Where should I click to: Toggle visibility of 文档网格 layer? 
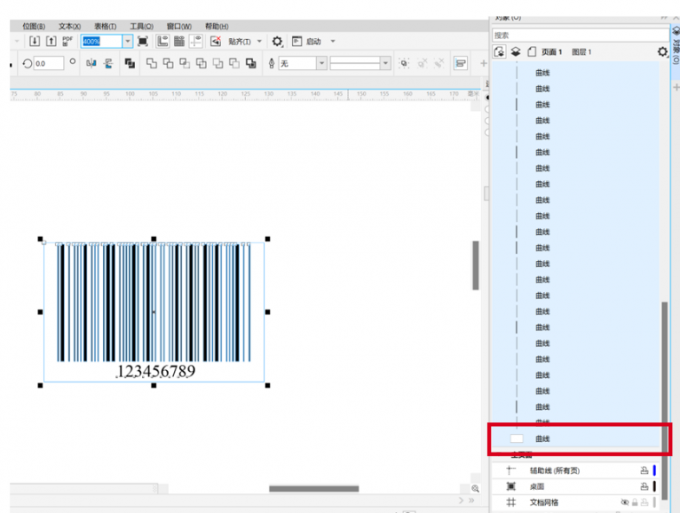pyautogui.click(x=623, y=502)
